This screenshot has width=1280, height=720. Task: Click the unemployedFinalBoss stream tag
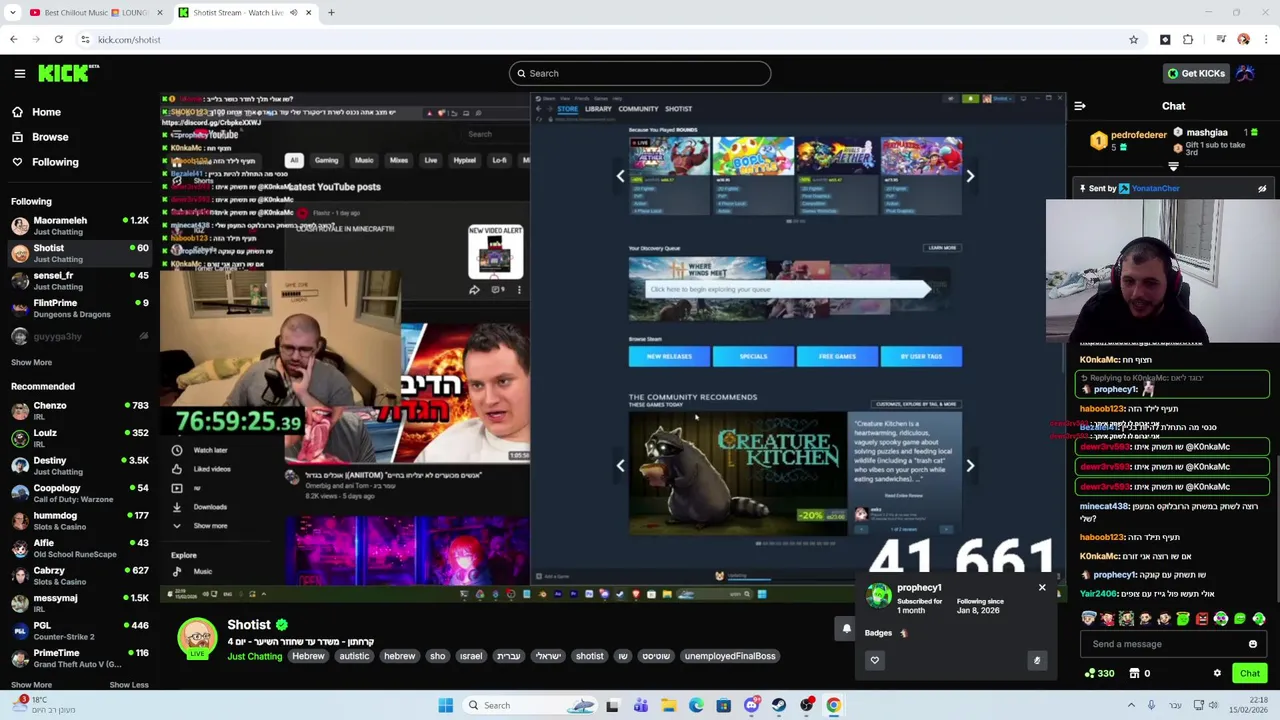click(730, 656)
